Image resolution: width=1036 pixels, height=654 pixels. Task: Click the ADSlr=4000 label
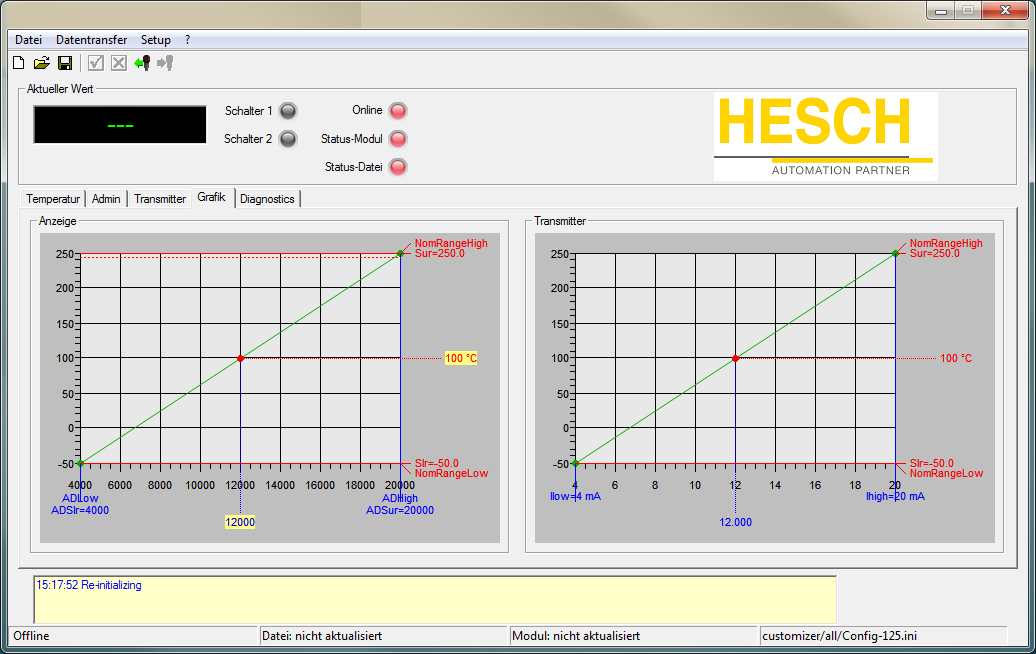tap(80, 510)
